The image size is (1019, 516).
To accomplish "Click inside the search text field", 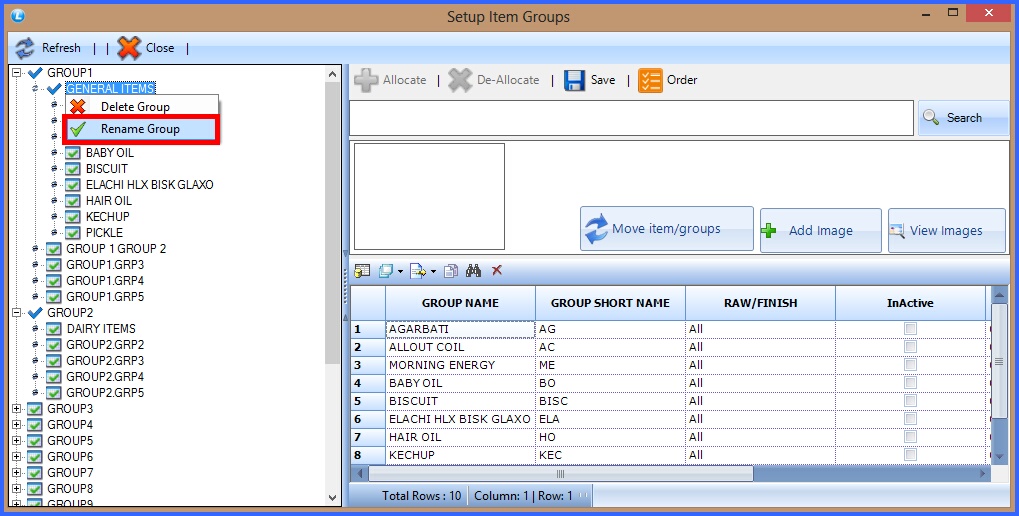I will (x=630, y=118).
